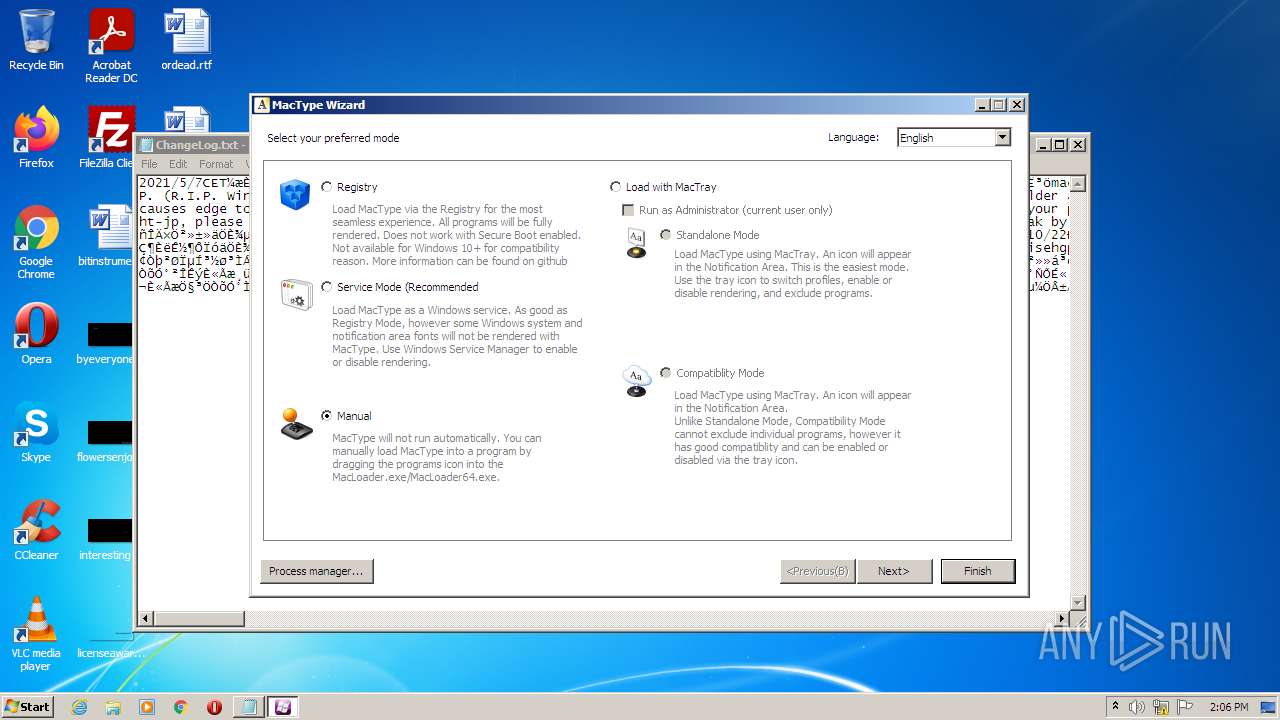Close the MacType Wizard window
The height and width of the screenshot is (720, 1280).
click(1017, 105)
